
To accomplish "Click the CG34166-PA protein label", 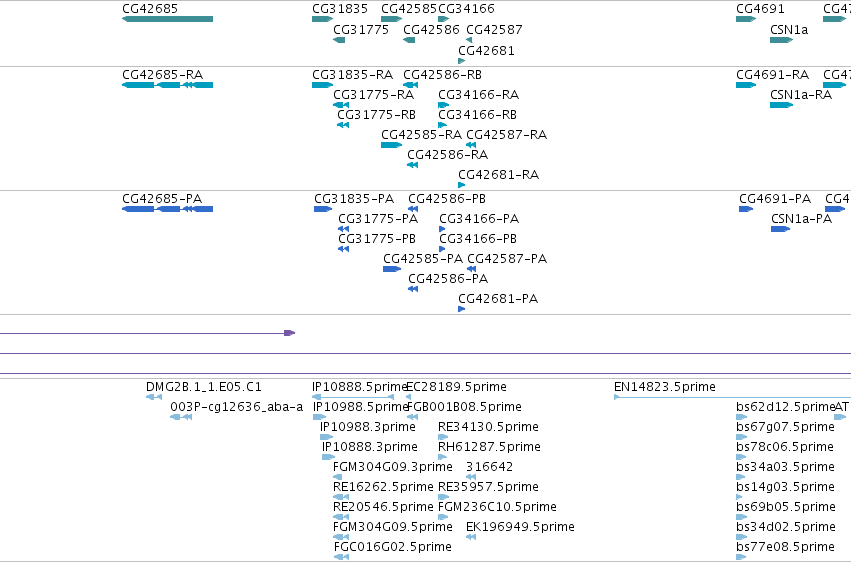I will [479, 219].
